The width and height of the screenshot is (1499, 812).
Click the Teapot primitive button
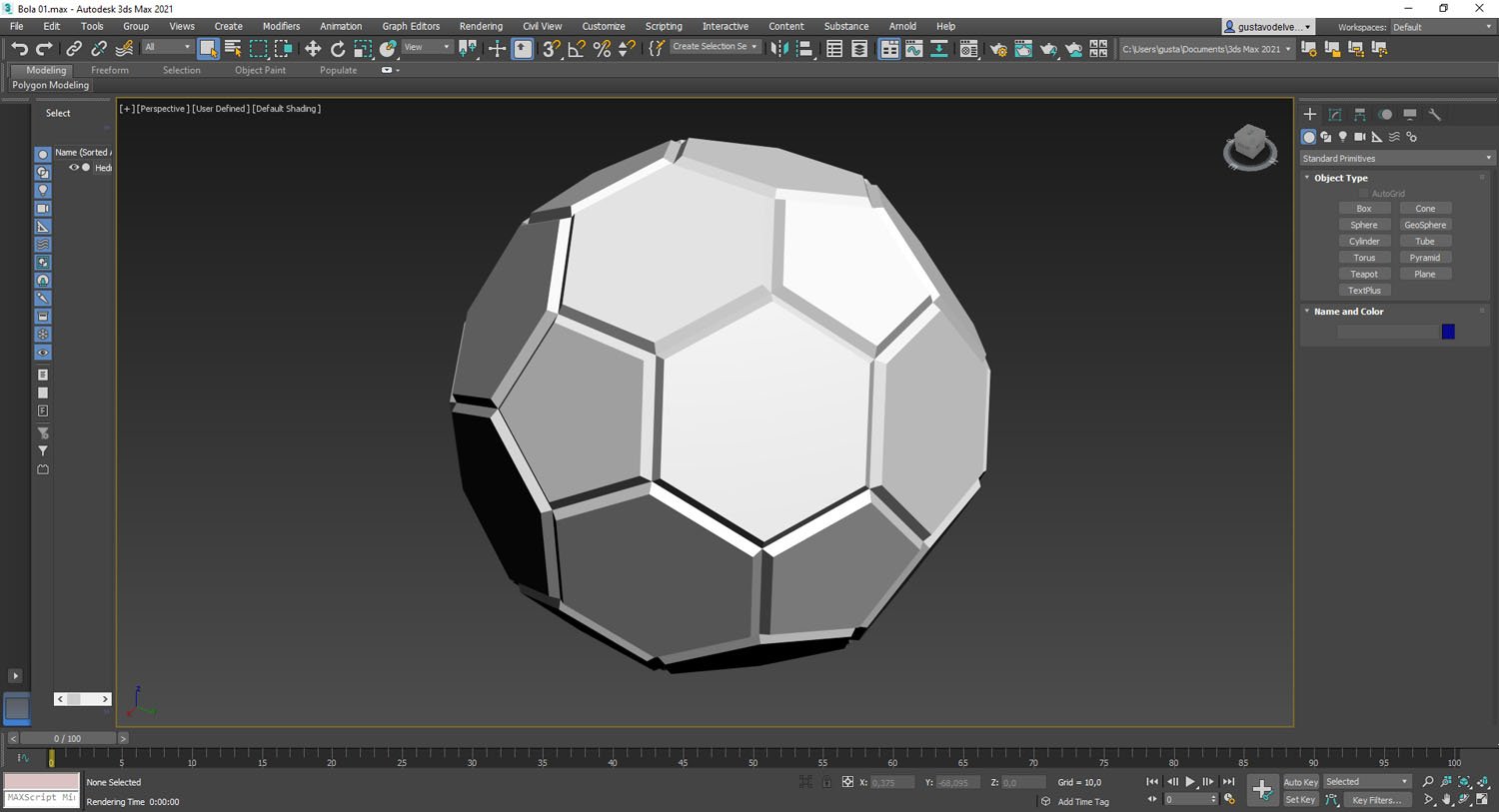1364,274
